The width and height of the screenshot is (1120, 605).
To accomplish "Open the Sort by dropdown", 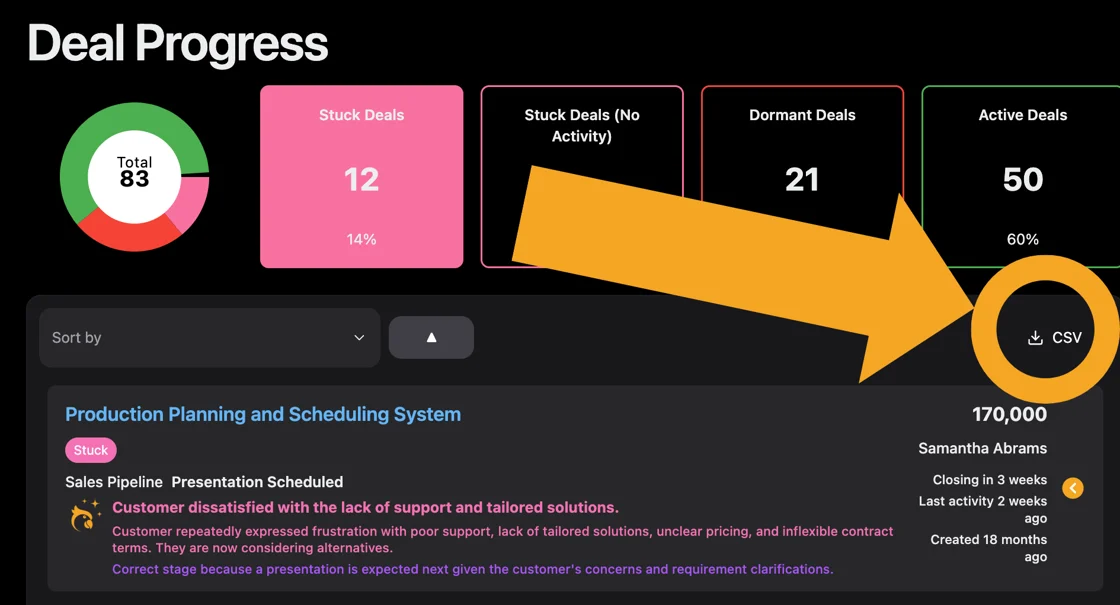I will [x=209, y=338].
